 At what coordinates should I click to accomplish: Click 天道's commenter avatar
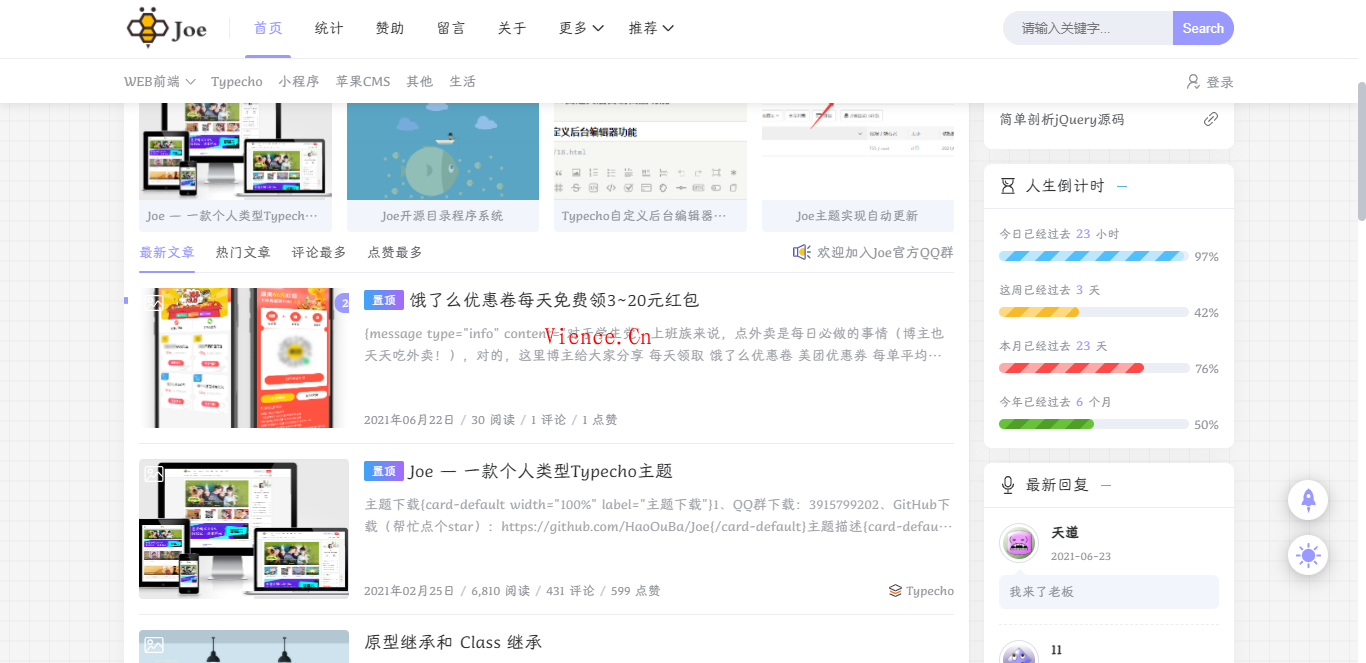pyautogui.click(x=1019, y=543)
